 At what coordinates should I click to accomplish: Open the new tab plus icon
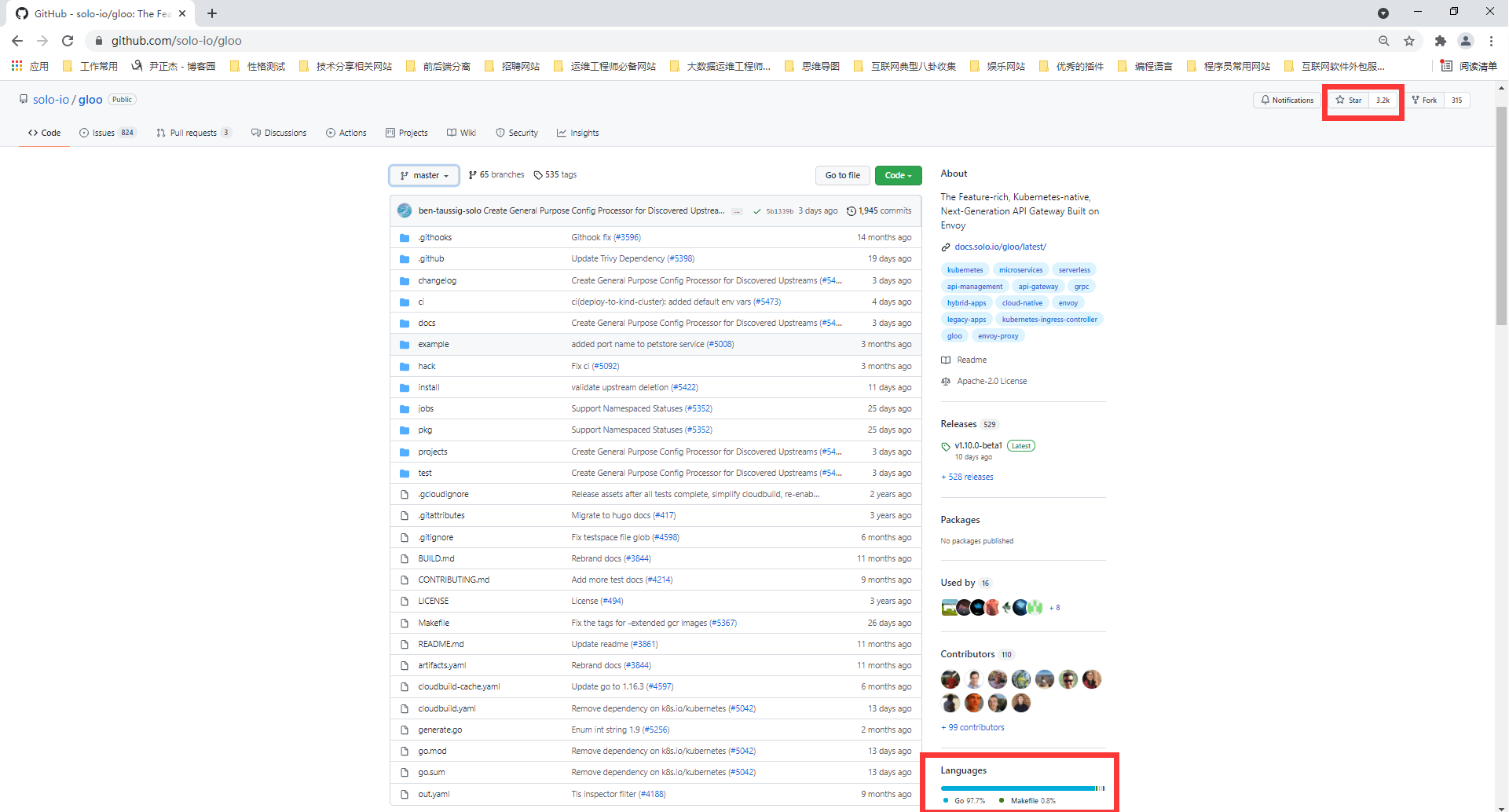point(212,13)
